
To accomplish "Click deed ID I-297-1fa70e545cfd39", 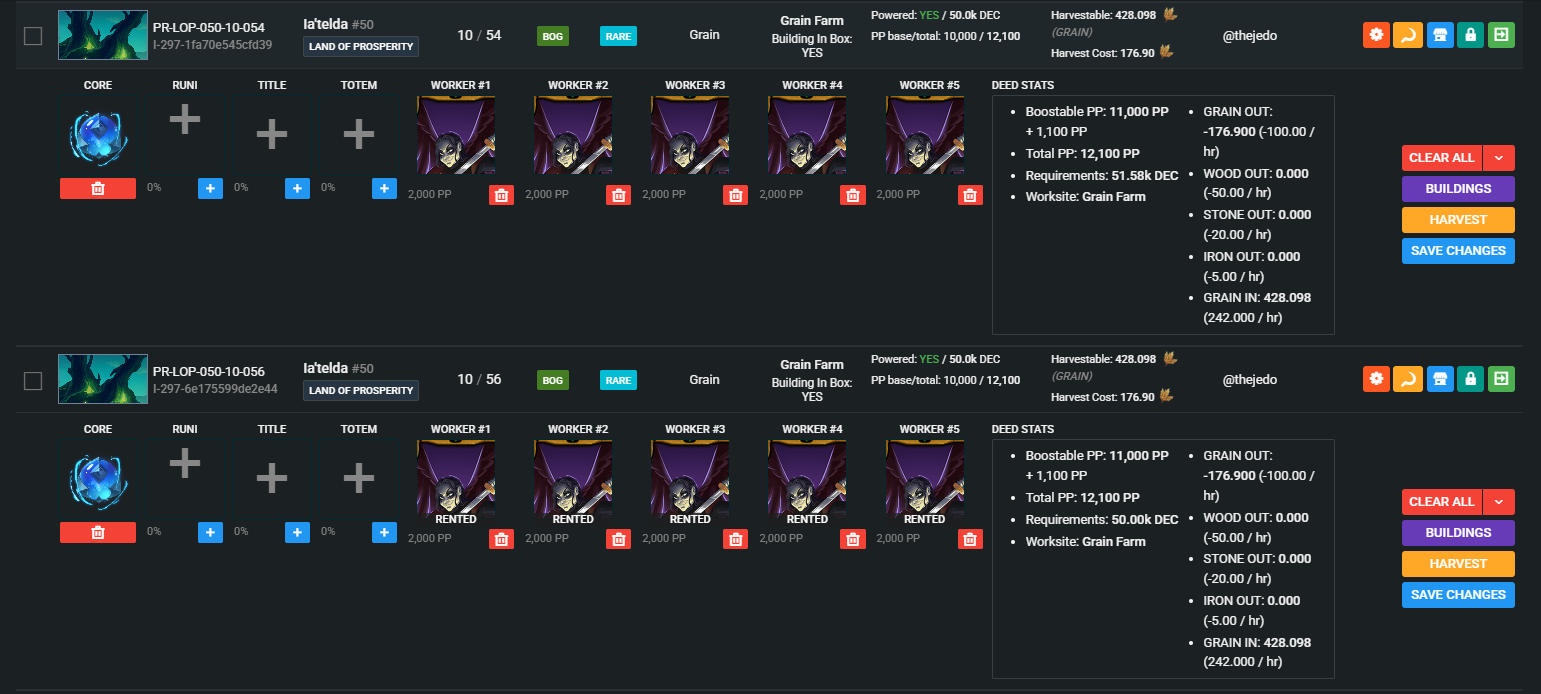I will (212, 44).
